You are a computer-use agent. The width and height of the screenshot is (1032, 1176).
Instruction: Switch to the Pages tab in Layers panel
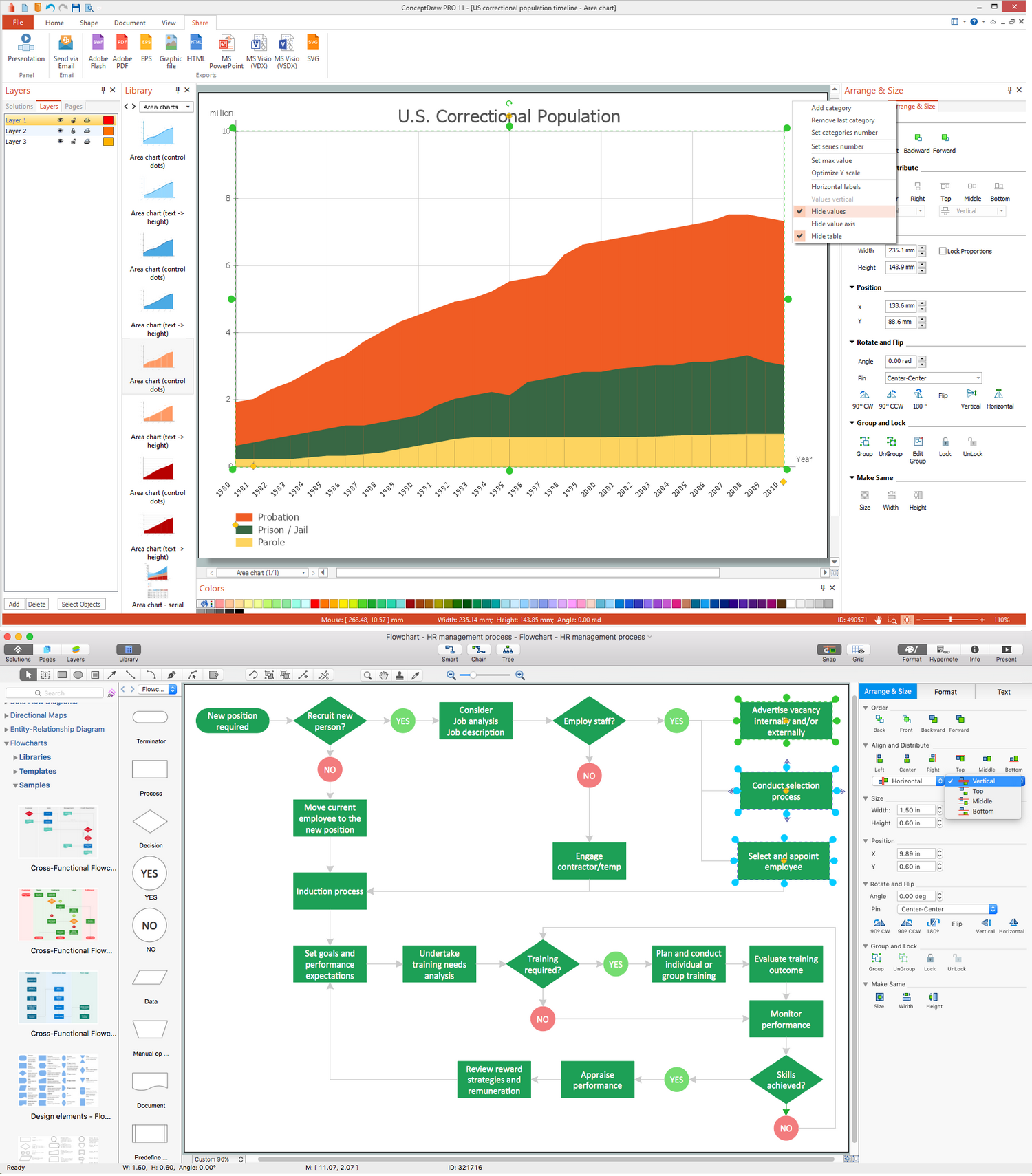click(74, 107)
